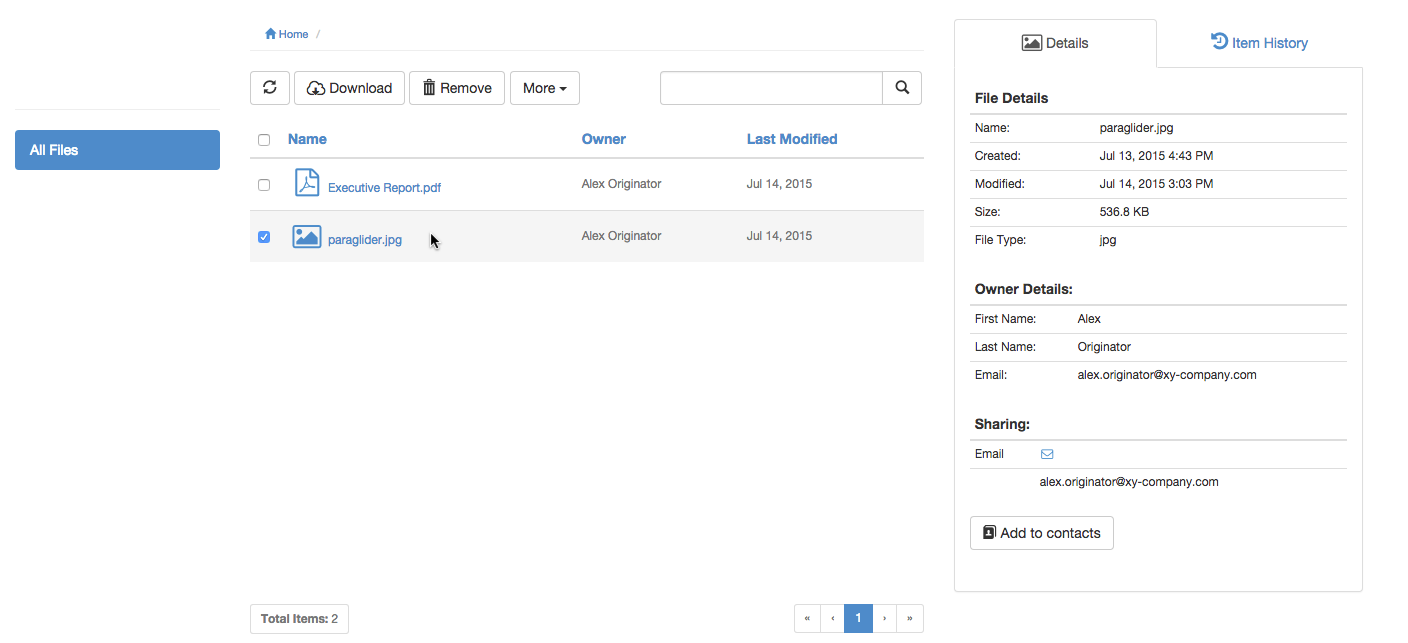The height and width of the screenshot is (643, 1408).
Task: Click the PDF icon for Executive Report
Action: pyautogui.click(x=306, y=184)
